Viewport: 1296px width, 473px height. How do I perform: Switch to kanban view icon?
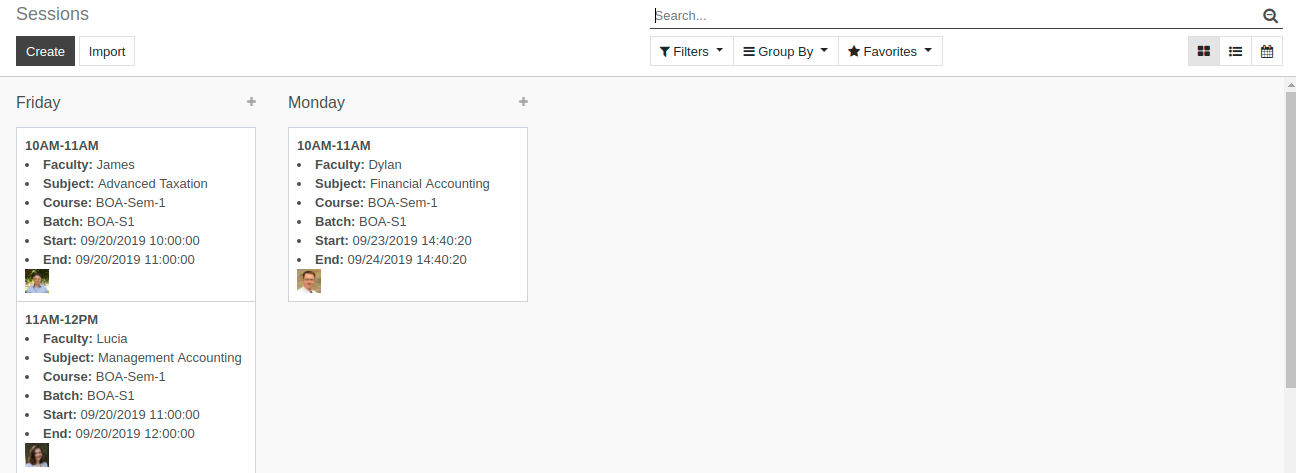(1204, 52)
